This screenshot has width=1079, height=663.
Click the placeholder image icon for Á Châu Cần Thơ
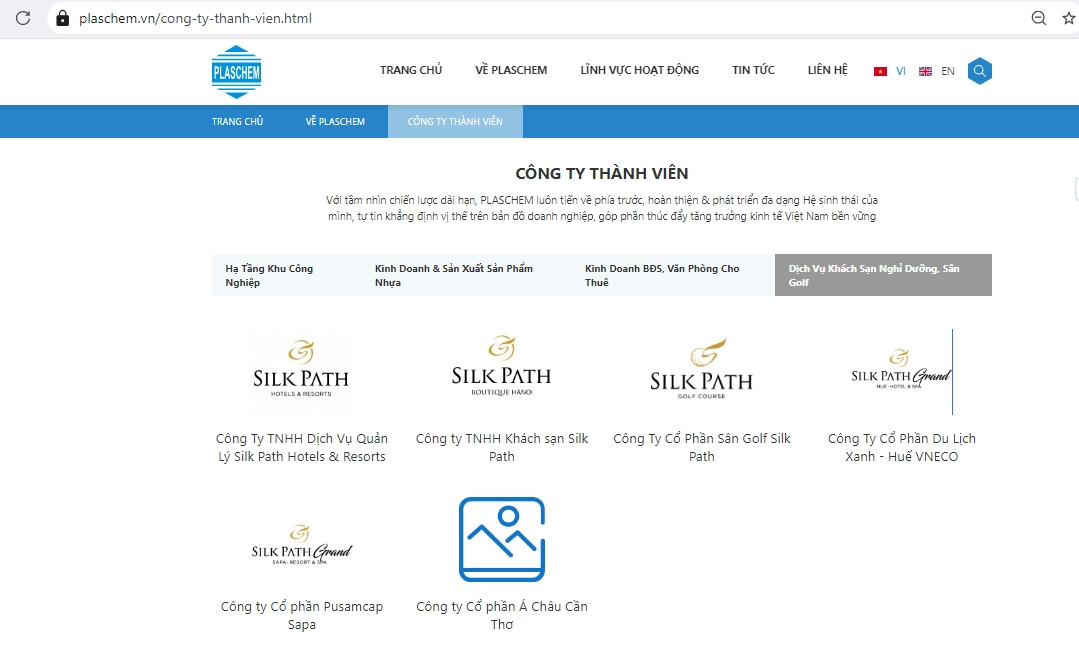501,539
